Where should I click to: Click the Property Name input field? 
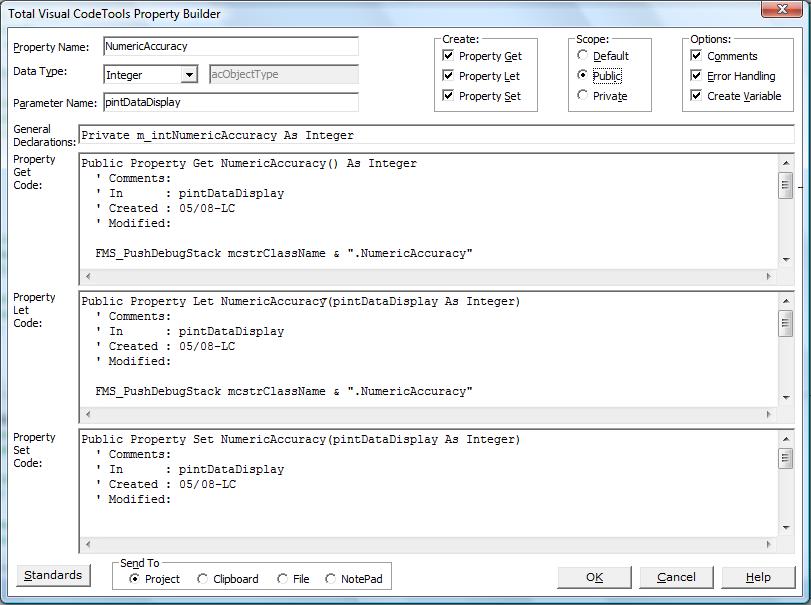point(231,46)
